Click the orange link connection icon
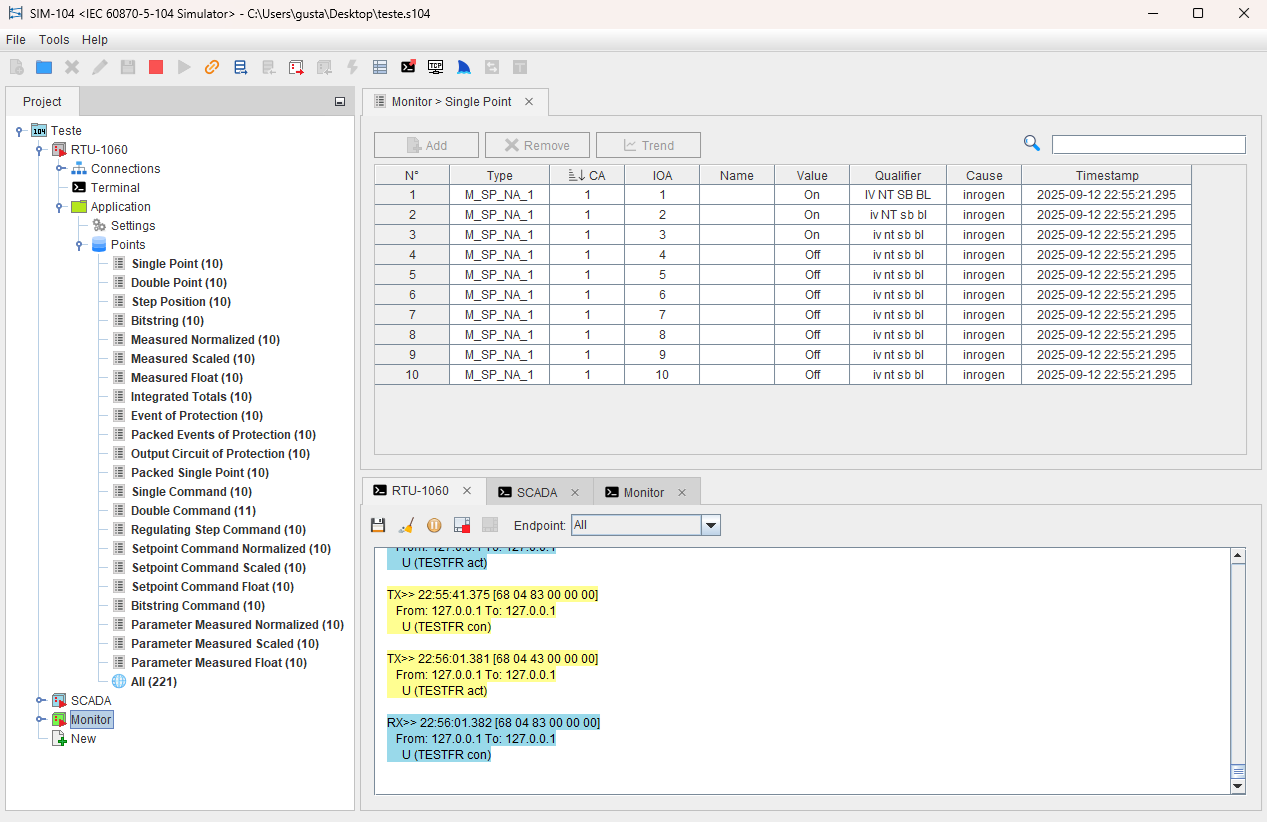 point(212,67)
